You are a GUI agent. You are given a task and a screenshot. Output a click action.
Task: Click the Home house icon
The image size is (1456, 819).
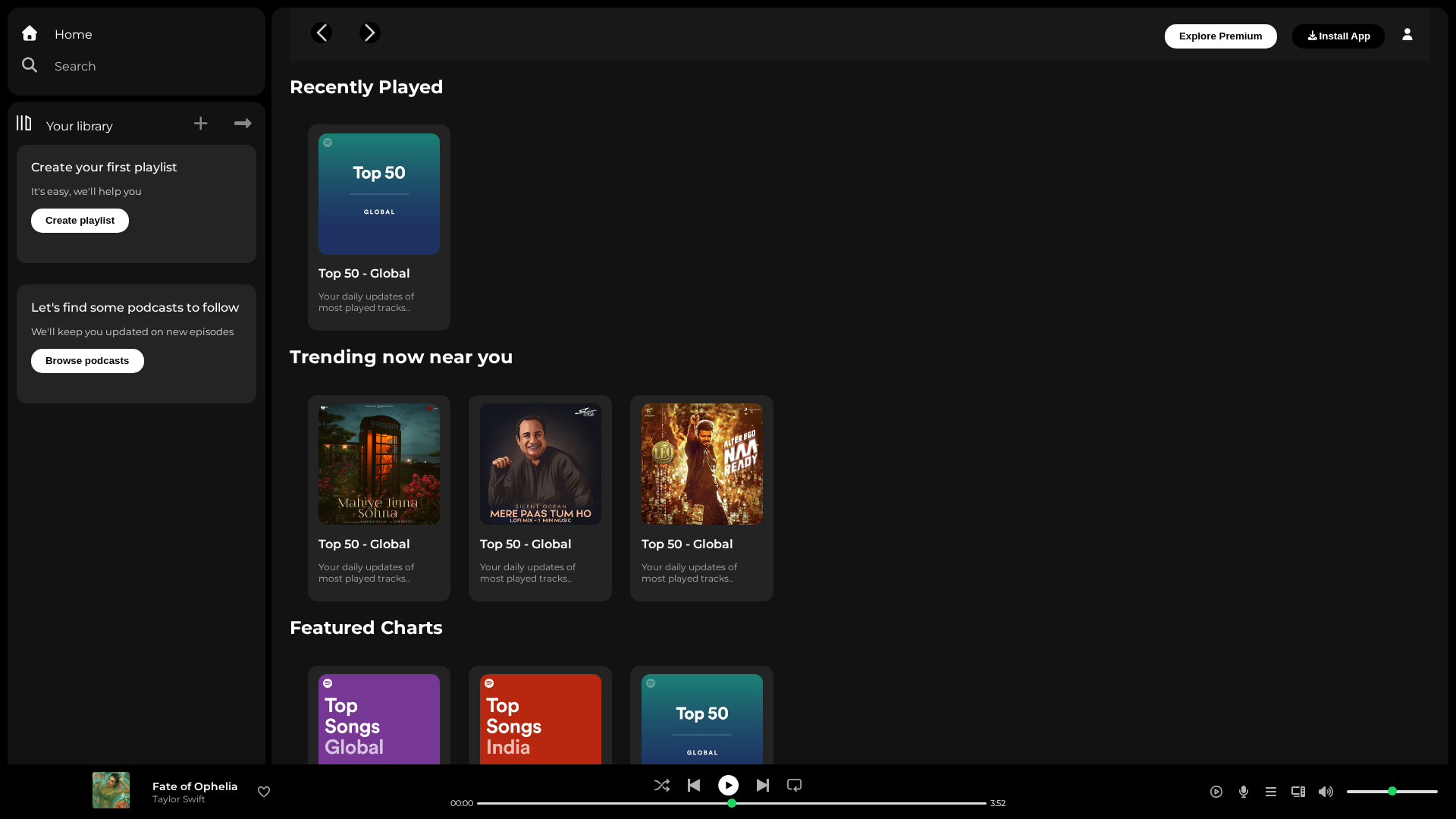30,33
